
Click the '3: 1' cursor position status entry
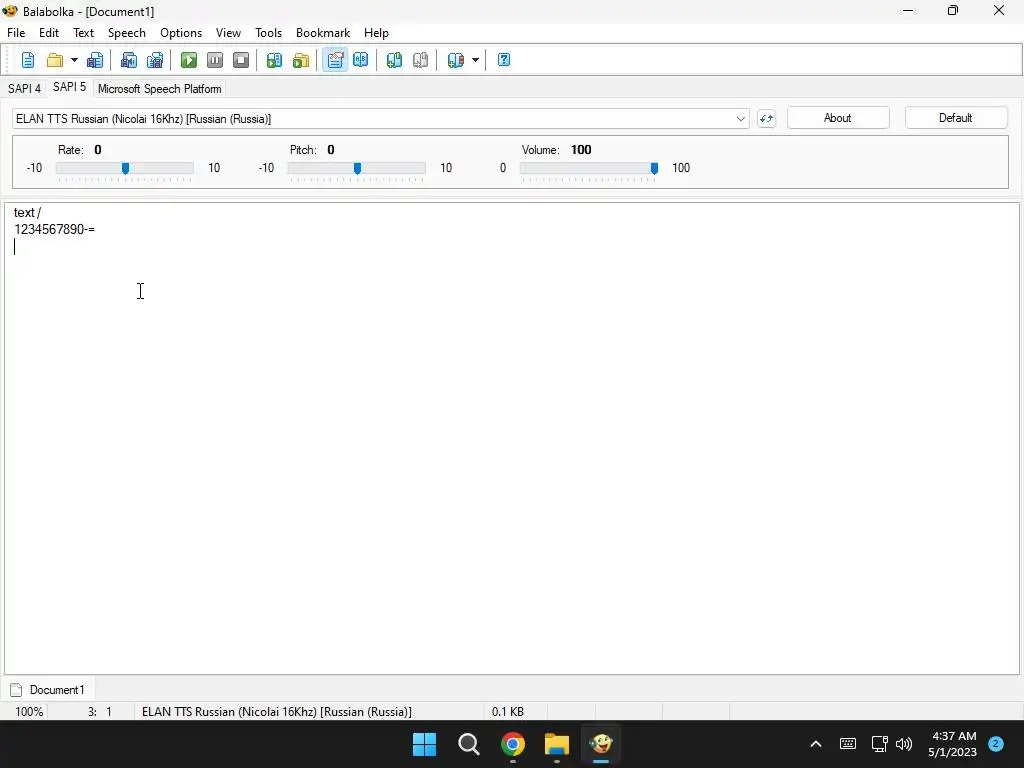[100, 712]
